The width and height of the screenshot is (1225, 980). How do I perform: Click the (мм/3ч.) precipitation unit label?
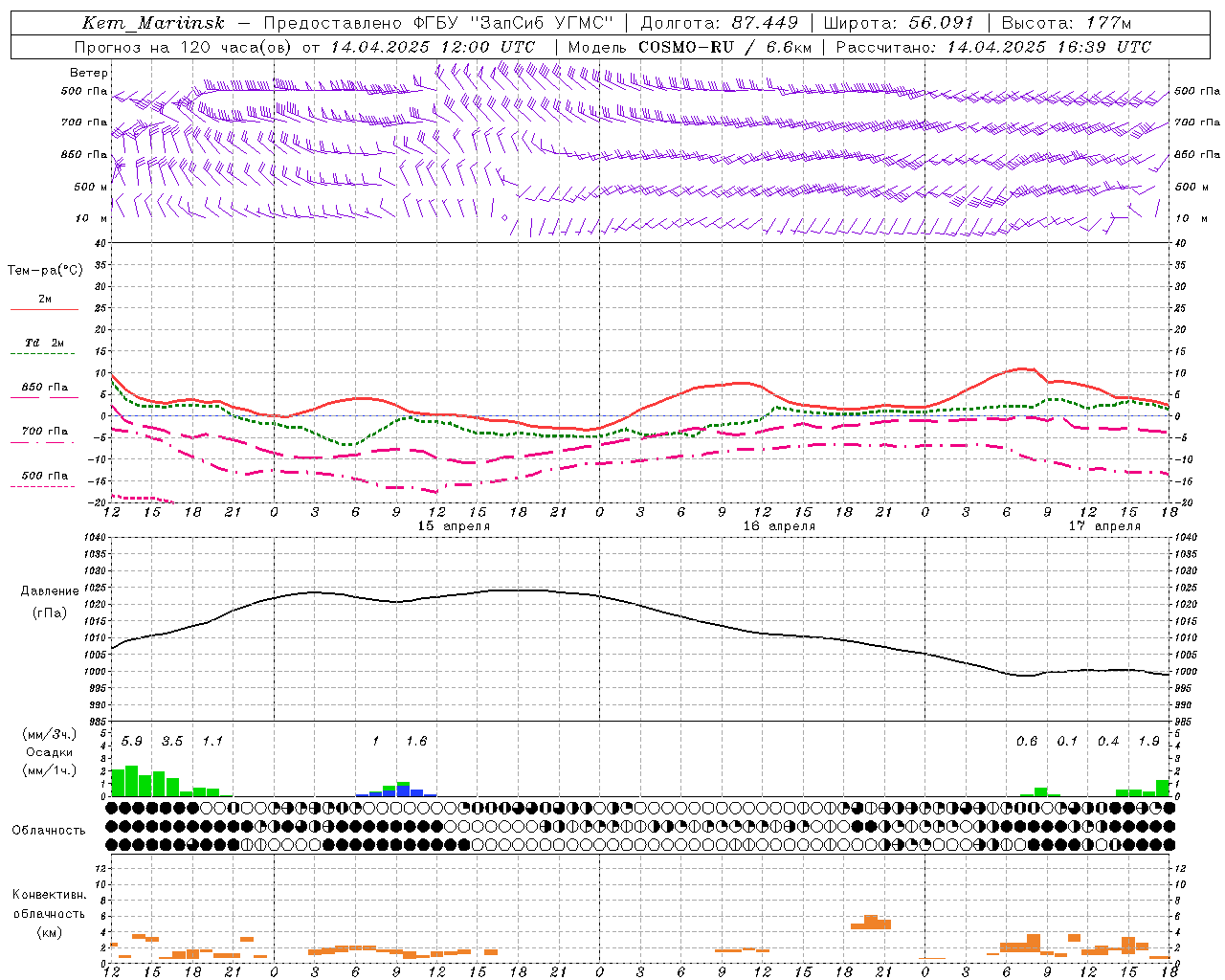tap(50, 734)
